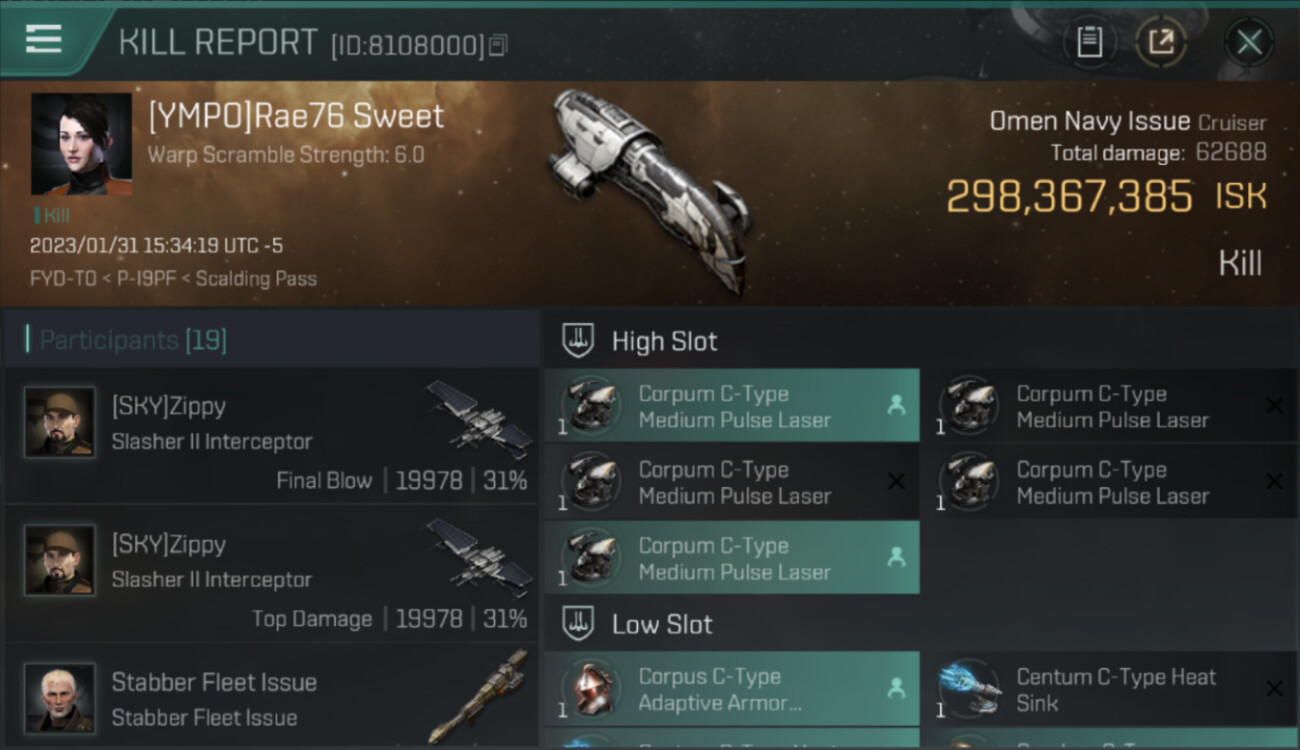Open the Participants [19] tab
This screenshot has width=1300, height=750.
pos(133,340)
